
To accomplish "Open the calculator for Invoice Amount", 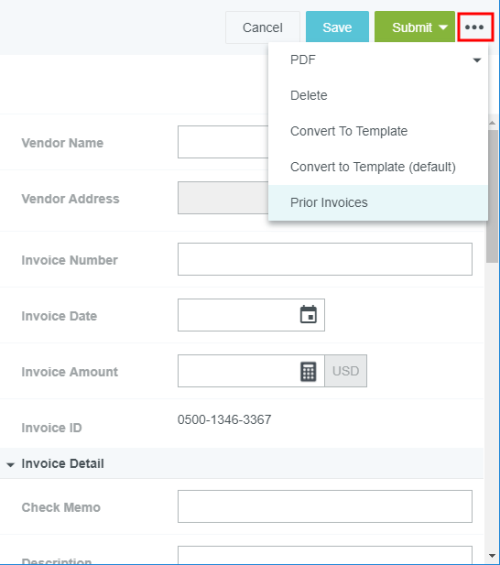I will pyautogui.click(x=308, y=371).
